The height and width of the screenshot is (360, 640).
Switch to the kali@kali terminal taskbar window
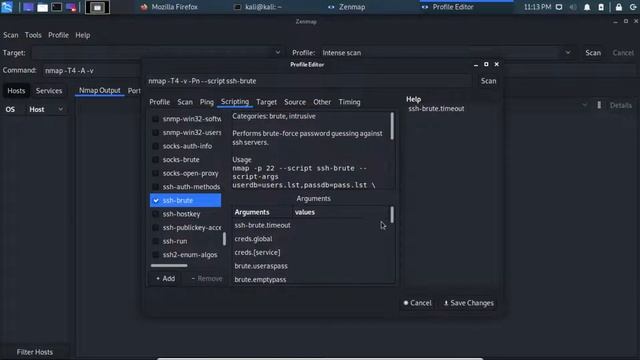(x=258, y=7)
